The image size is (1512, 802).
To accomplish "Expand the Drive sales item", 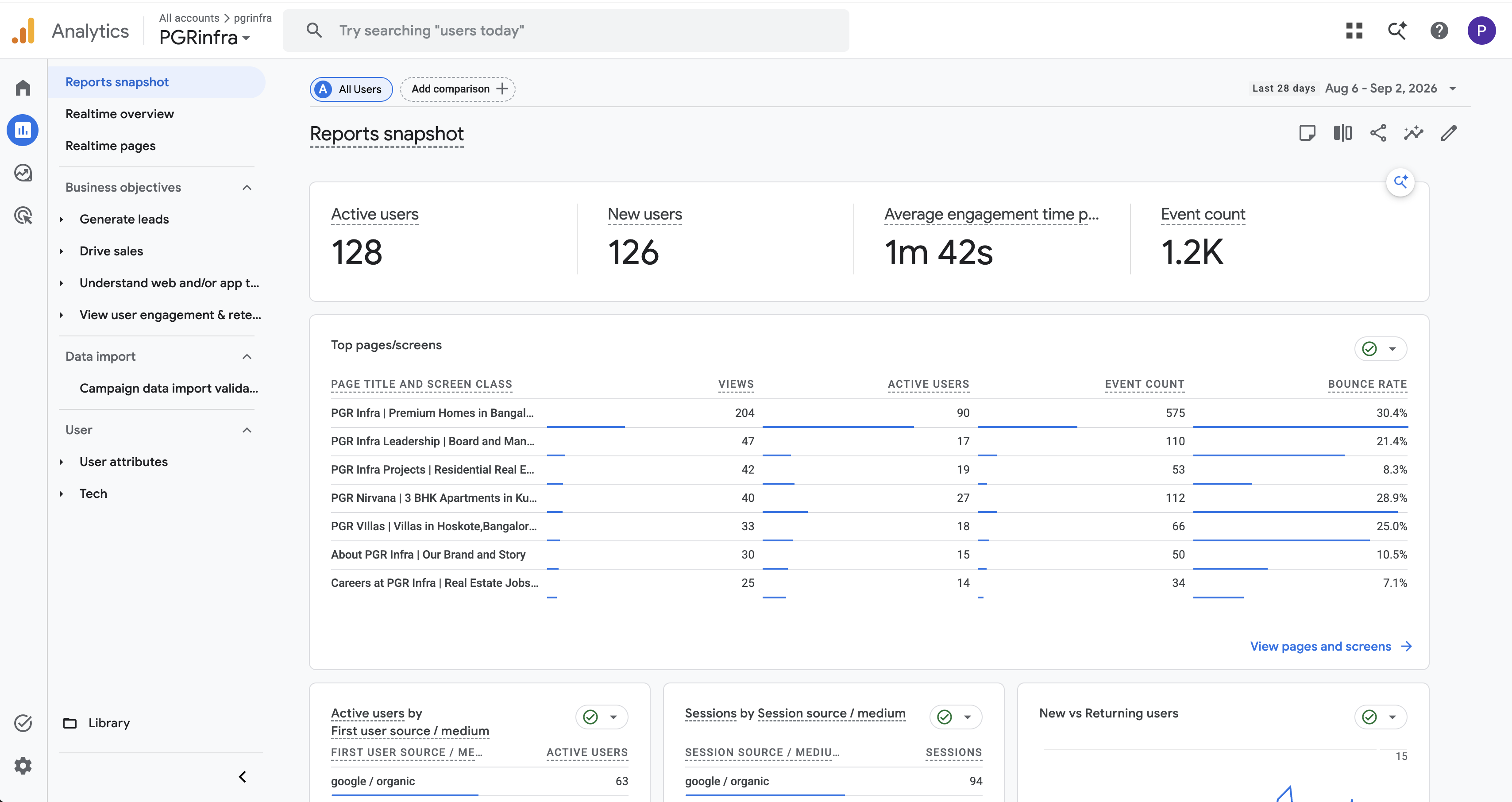I will point(61,251).
